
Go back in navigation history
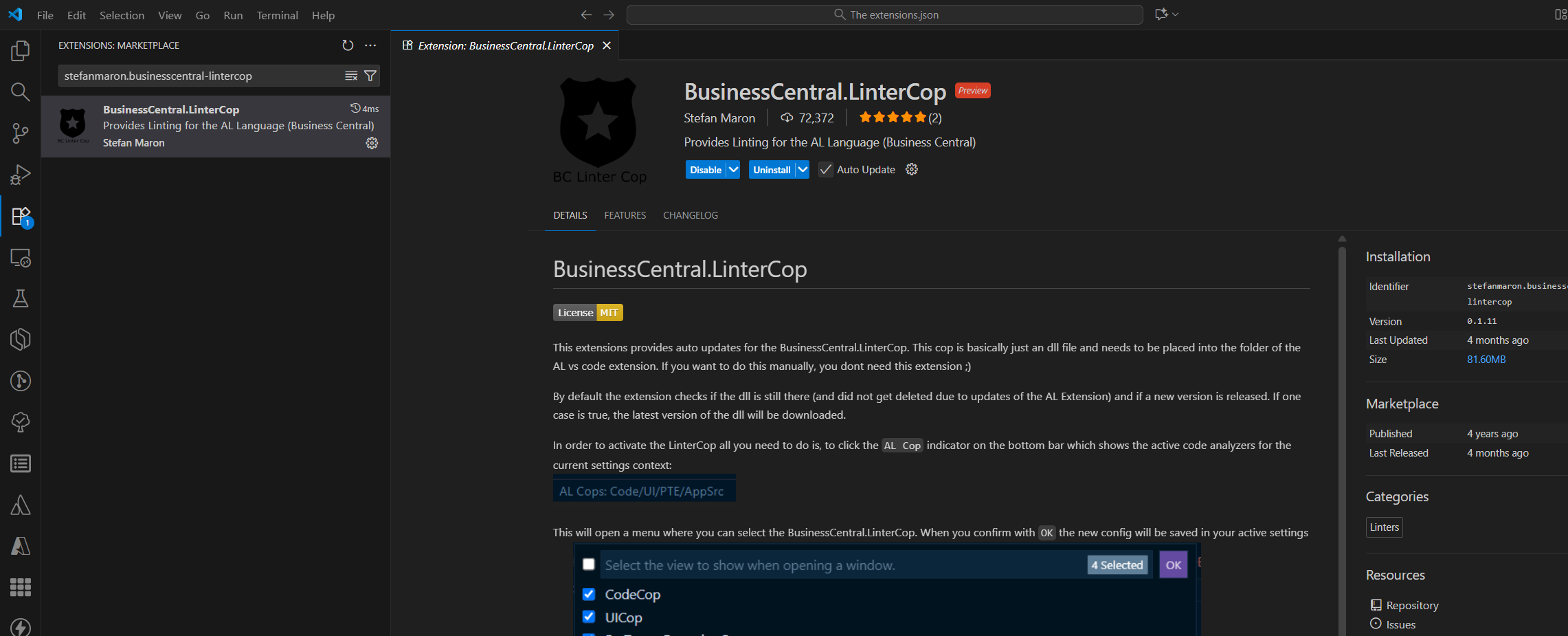[586, 14]
